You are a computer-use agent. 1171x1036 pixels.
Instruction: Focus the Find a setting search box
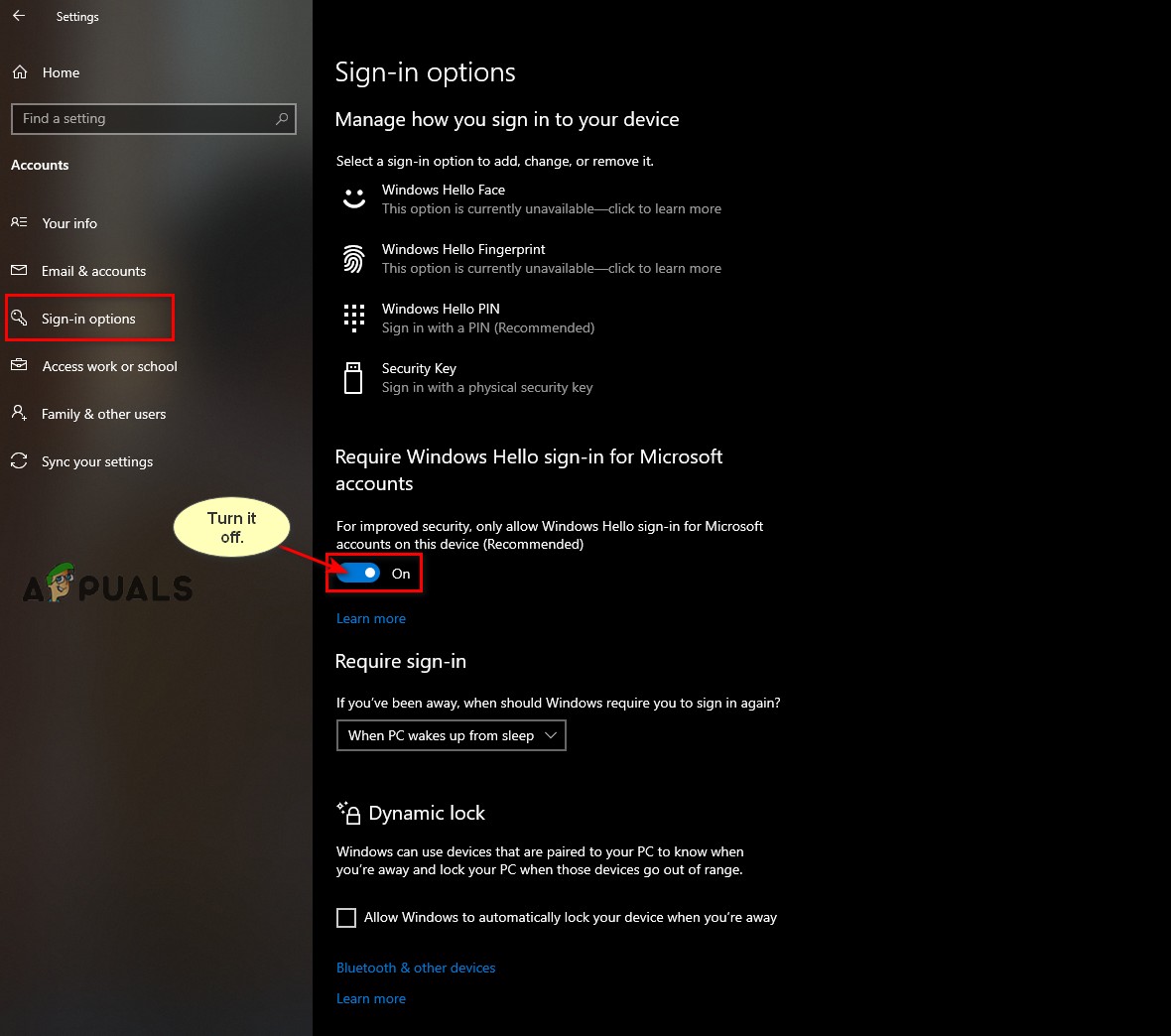click(153, 119)
